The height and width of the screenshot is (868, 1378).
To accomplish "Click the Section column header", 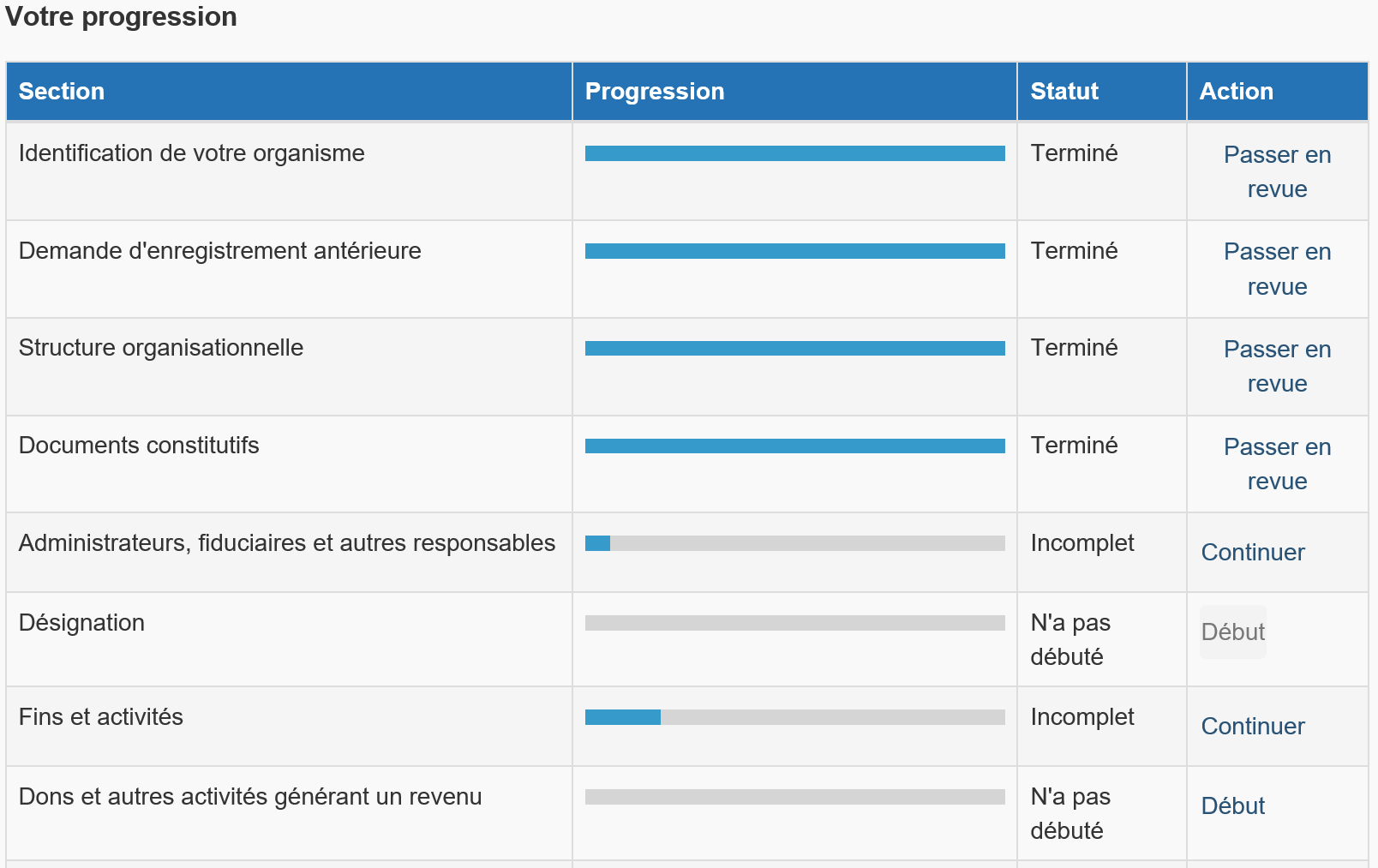I will click(62, 92).
